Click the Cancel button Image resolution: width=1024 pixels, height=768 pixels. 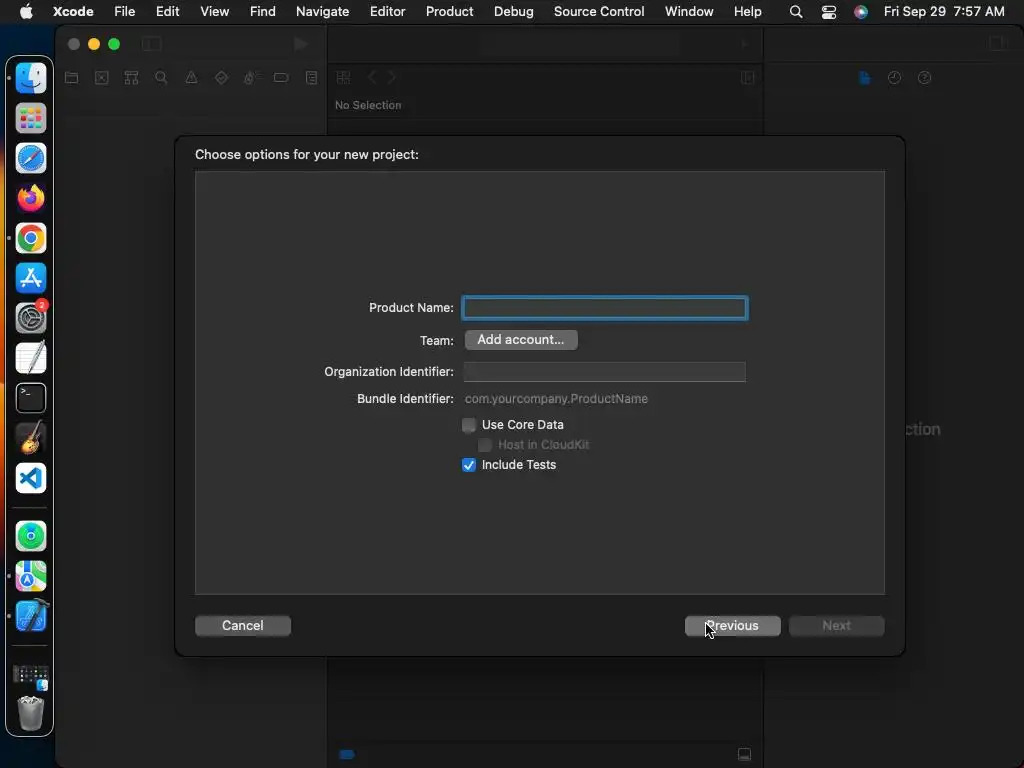243,626
